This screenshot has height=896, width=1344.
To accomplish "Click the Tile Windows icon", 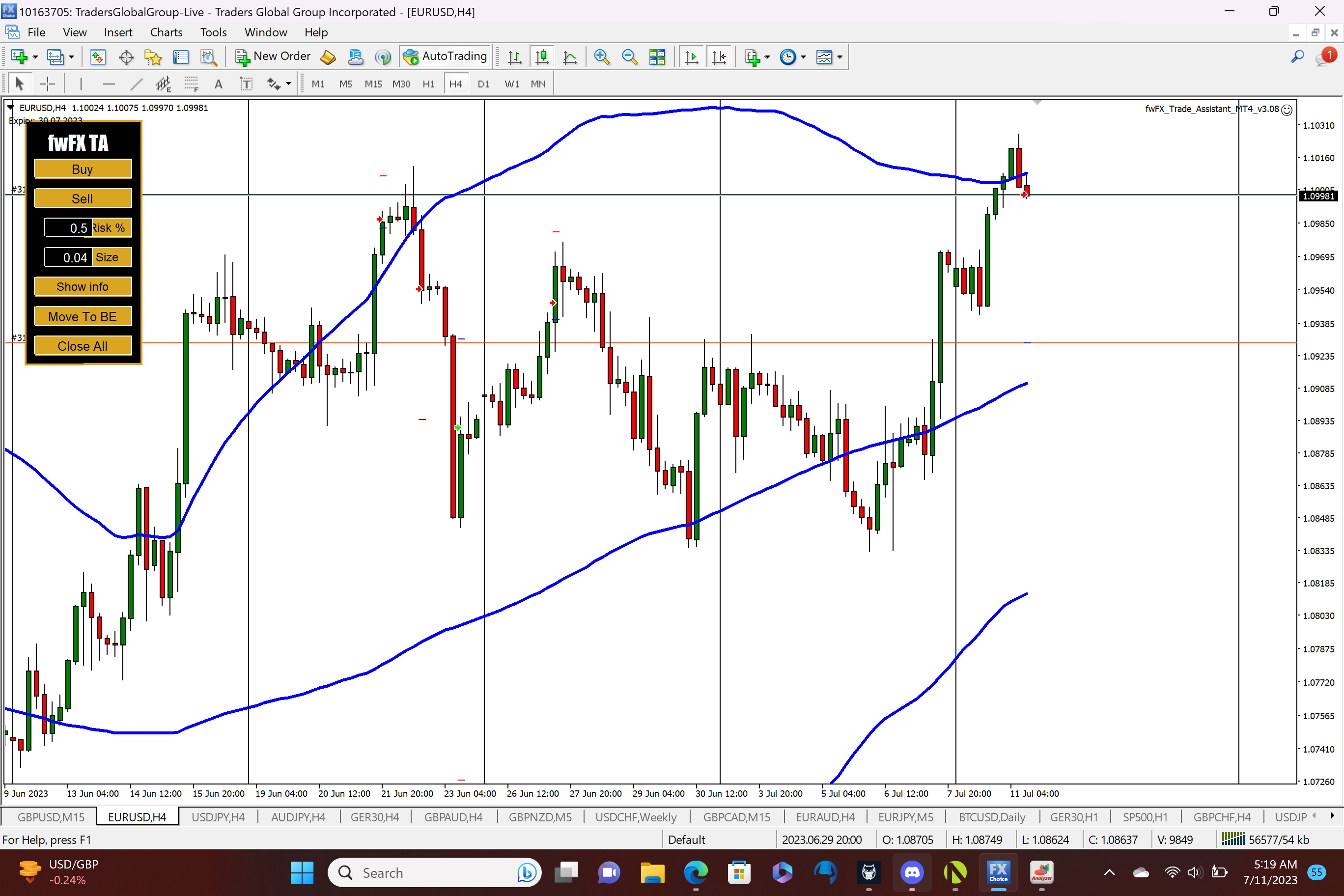I will pyautogui.click(x=657, y=56).
